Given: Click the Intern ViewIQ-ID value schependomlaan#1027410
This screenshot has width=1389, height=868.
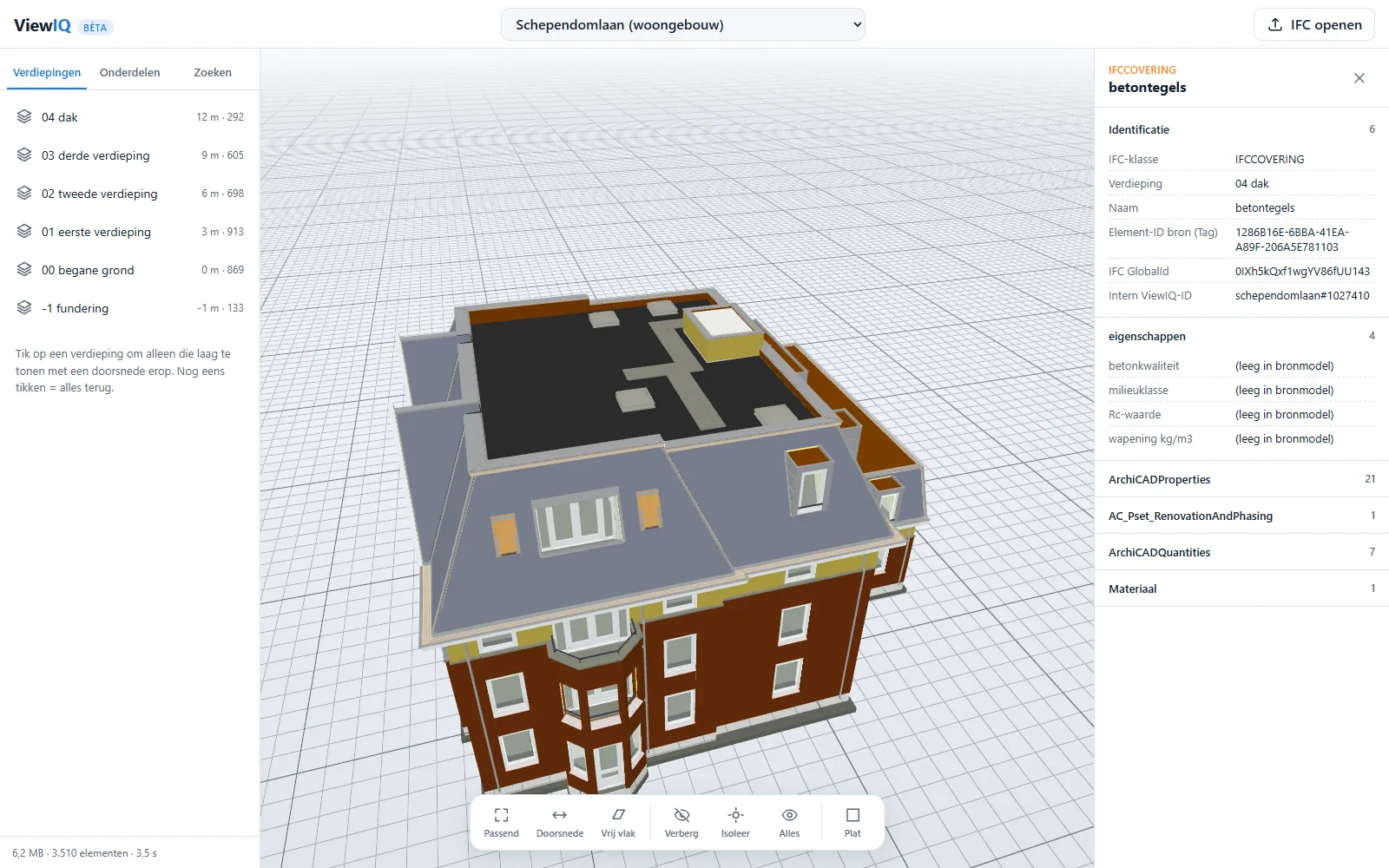Looking at the screenshot, I should click(1302, 296).
